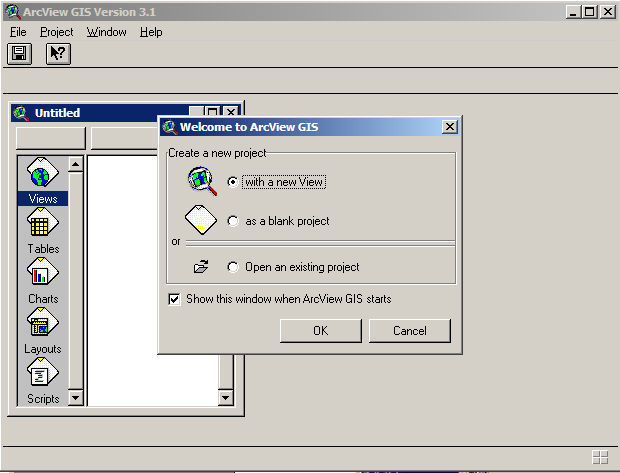The width and height of the screenshot is (620, 473).
Task: Click the 'Scripts' label in Untitled window
Action: coord(43,399)
